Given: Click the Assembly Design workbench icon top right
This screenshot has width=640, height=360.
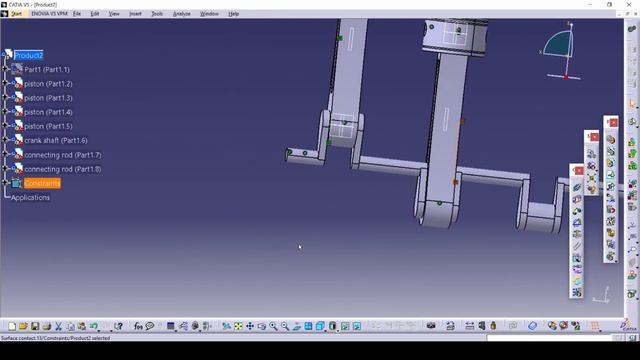Looking at the screenshot, I should coord(632,29).
